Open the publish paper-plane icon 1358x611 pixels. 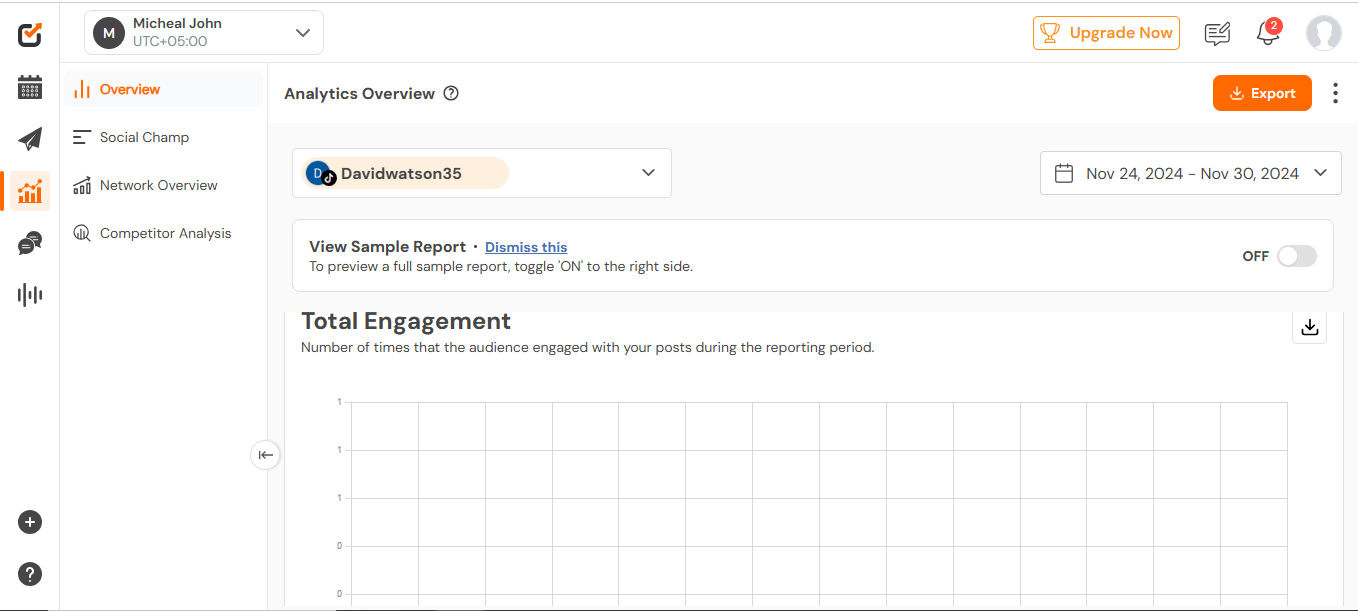[x=30, y=139]
